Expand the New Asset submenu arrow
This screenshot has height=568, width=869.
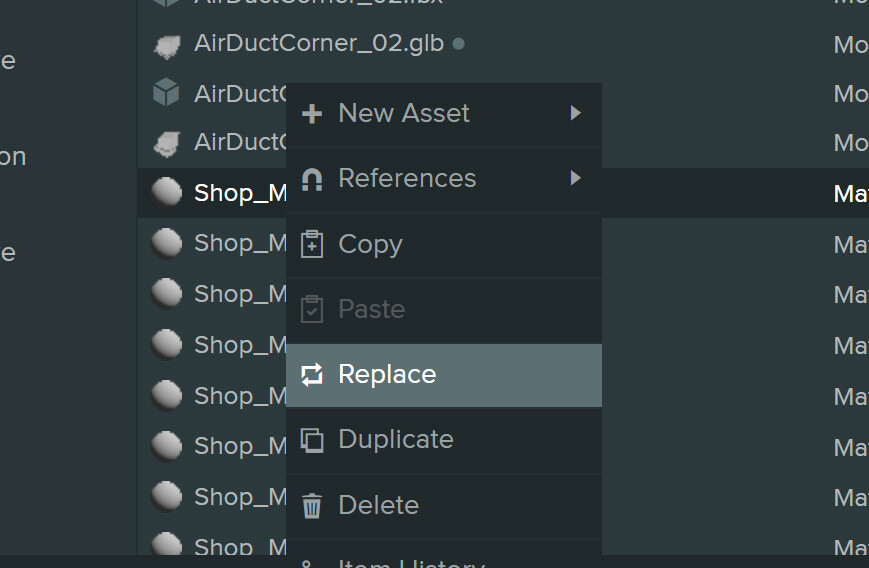[x=575, y=113]
